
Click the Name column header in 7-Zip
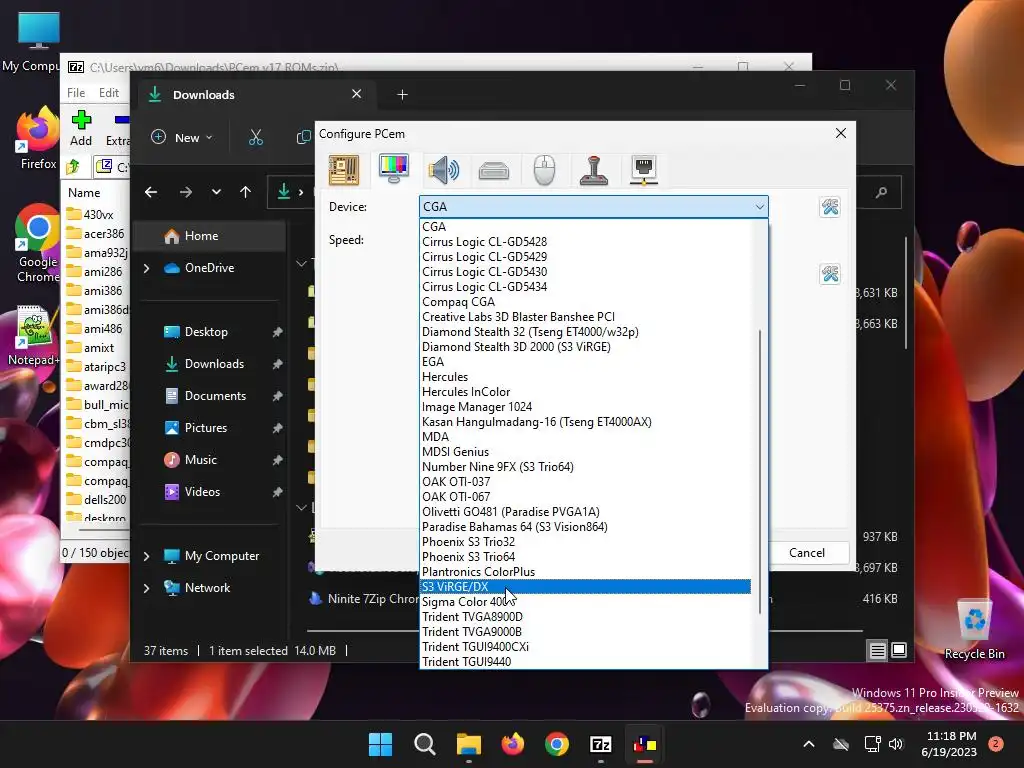(x=84, y=193)
